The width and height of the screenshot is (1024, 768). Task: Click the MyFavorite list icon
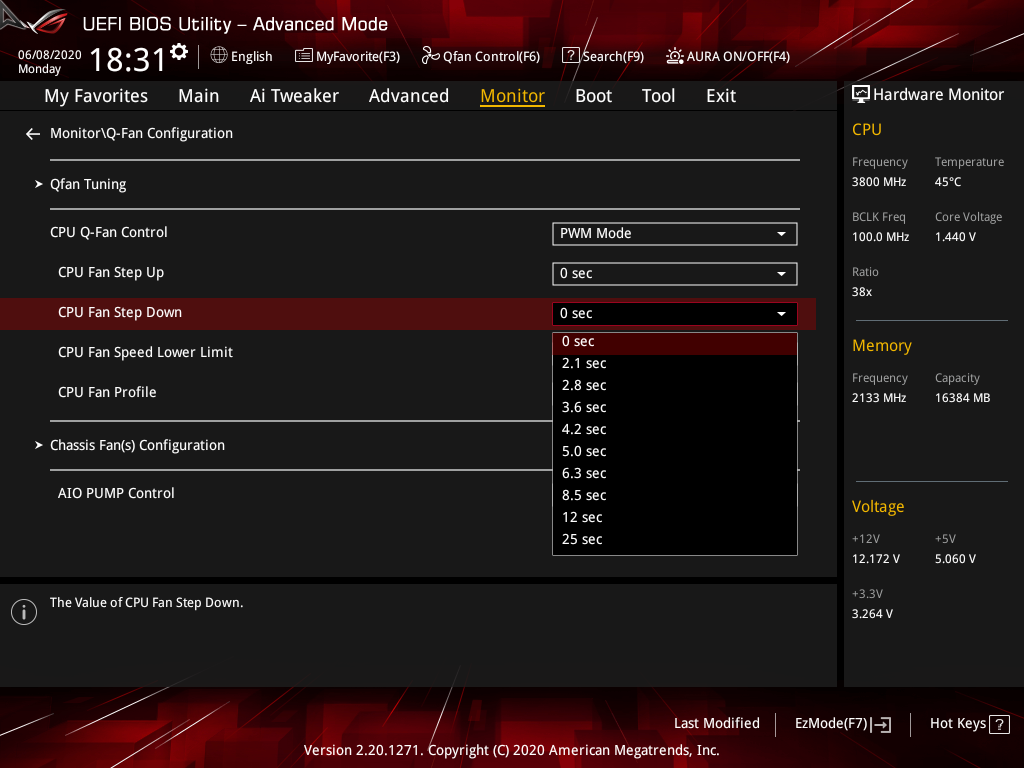303,56
